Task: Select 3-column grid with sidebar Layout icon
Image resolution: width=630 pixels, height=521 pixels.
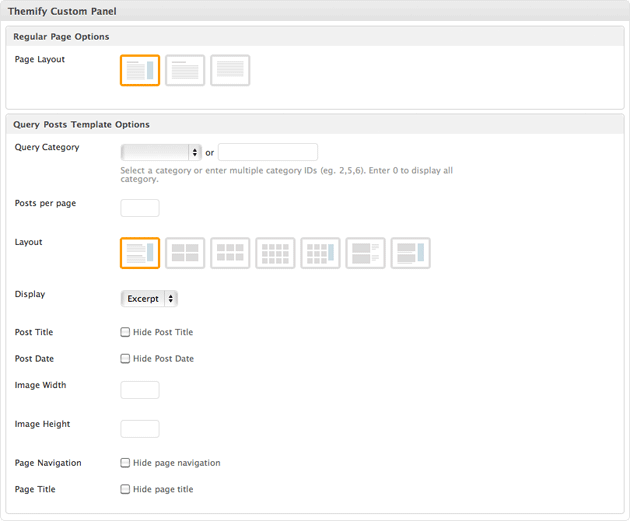Action: [x=320, y=253]
